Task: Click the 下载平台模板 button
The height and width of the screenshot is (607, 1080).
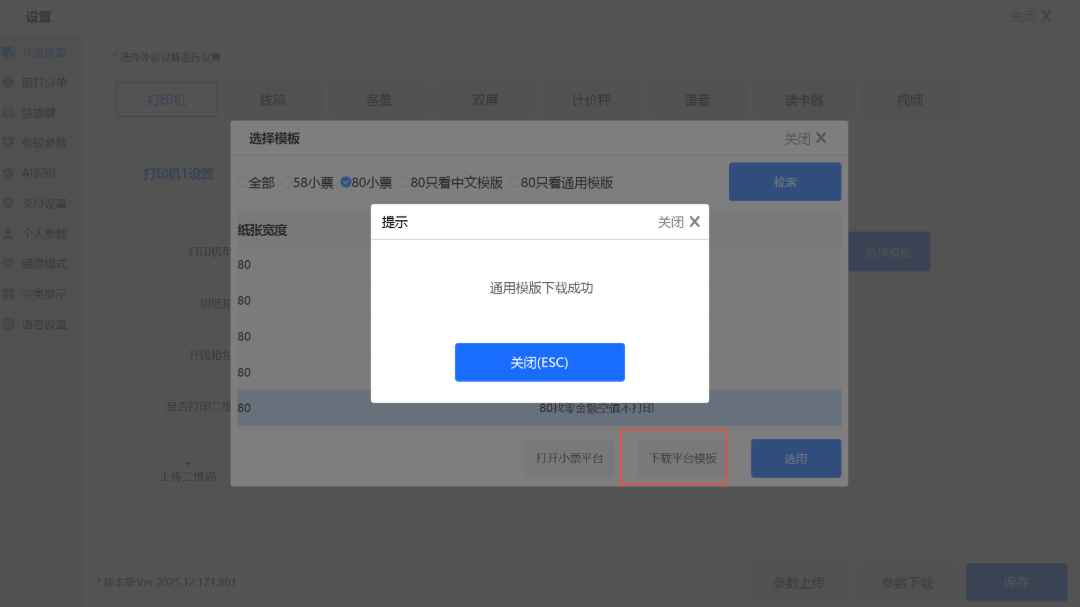Action: (x=683, y=458)
